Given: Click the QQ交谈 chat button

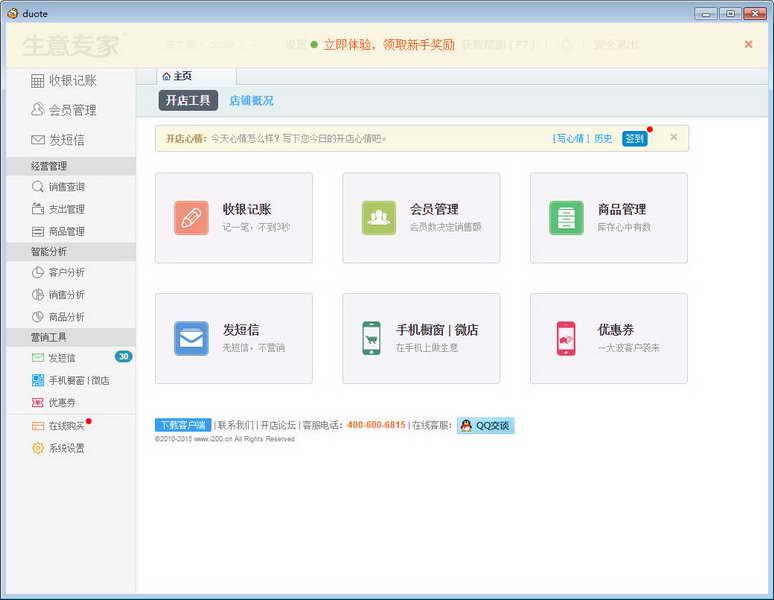Looking at the screenshot, I should coord(486,425).
